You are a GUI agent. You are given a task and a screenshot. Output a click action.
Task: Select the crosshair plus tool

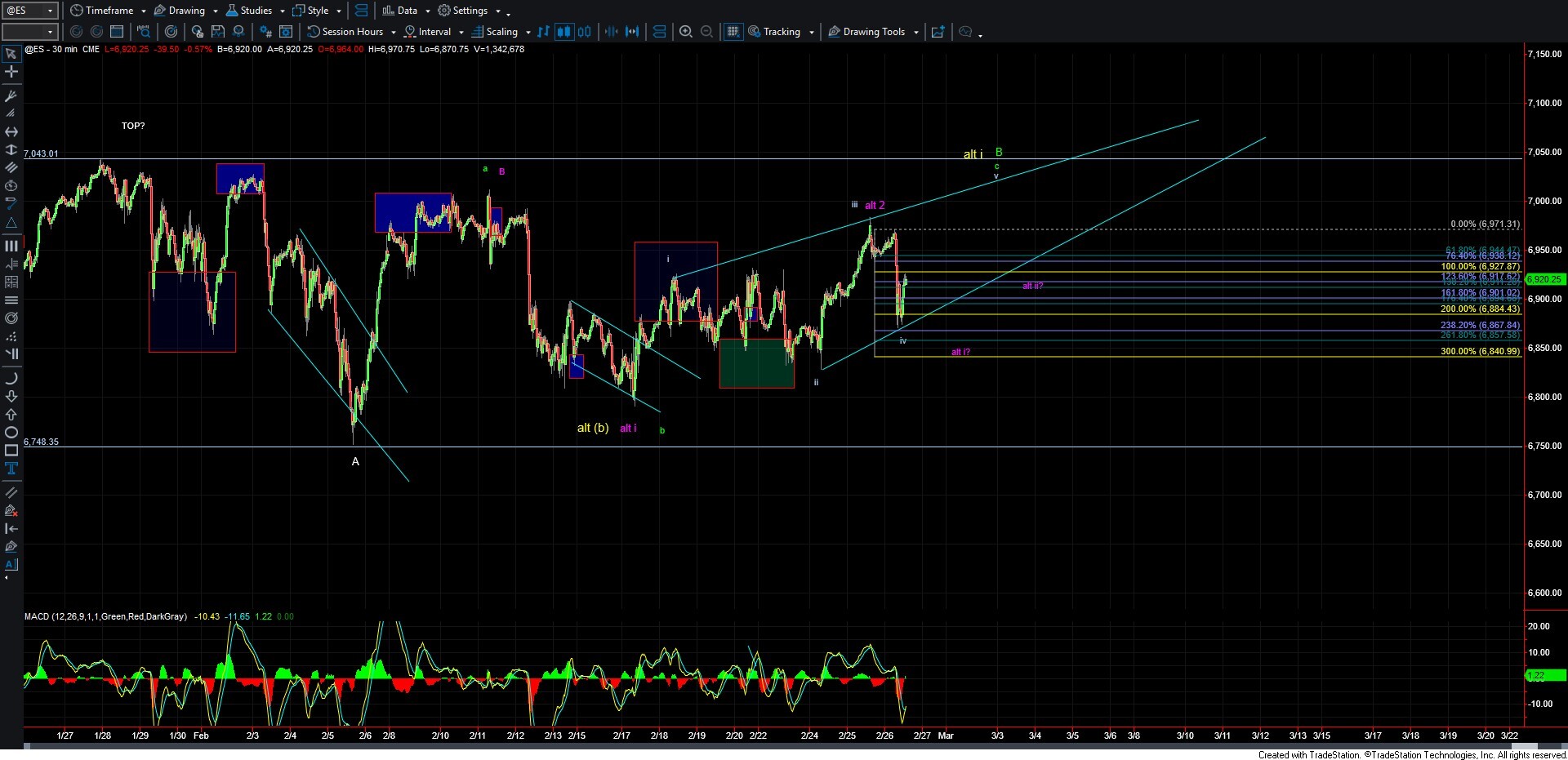point(11,72)
